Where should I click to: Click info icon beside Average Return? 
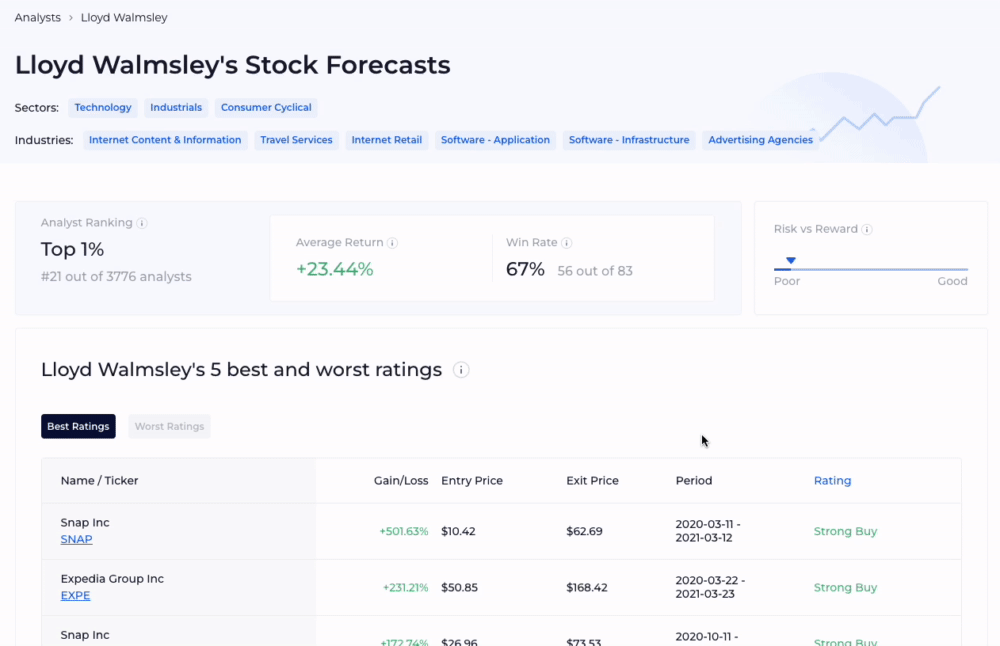(392, 243)
